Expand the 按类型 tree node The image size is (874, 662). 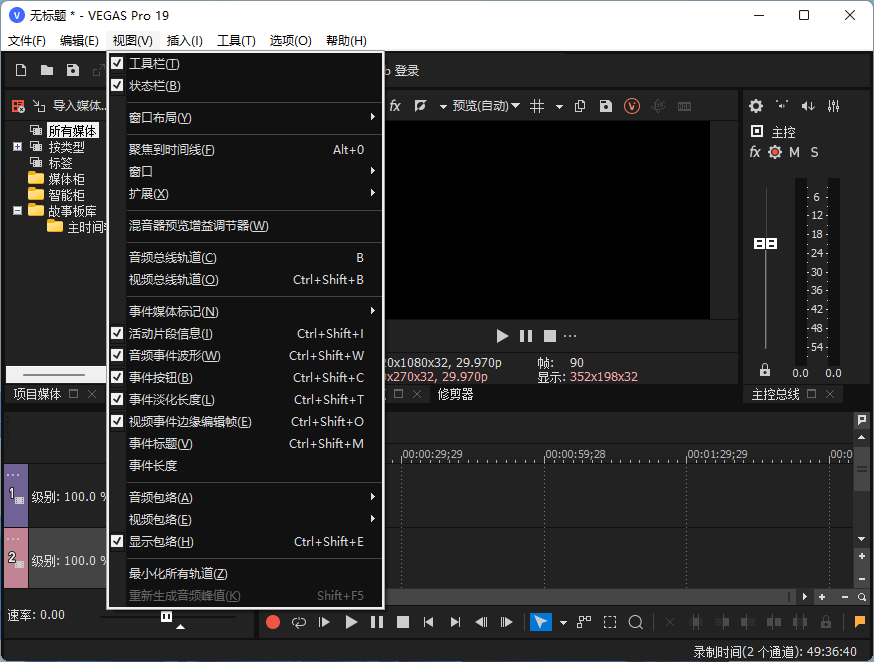click(17, 147)
